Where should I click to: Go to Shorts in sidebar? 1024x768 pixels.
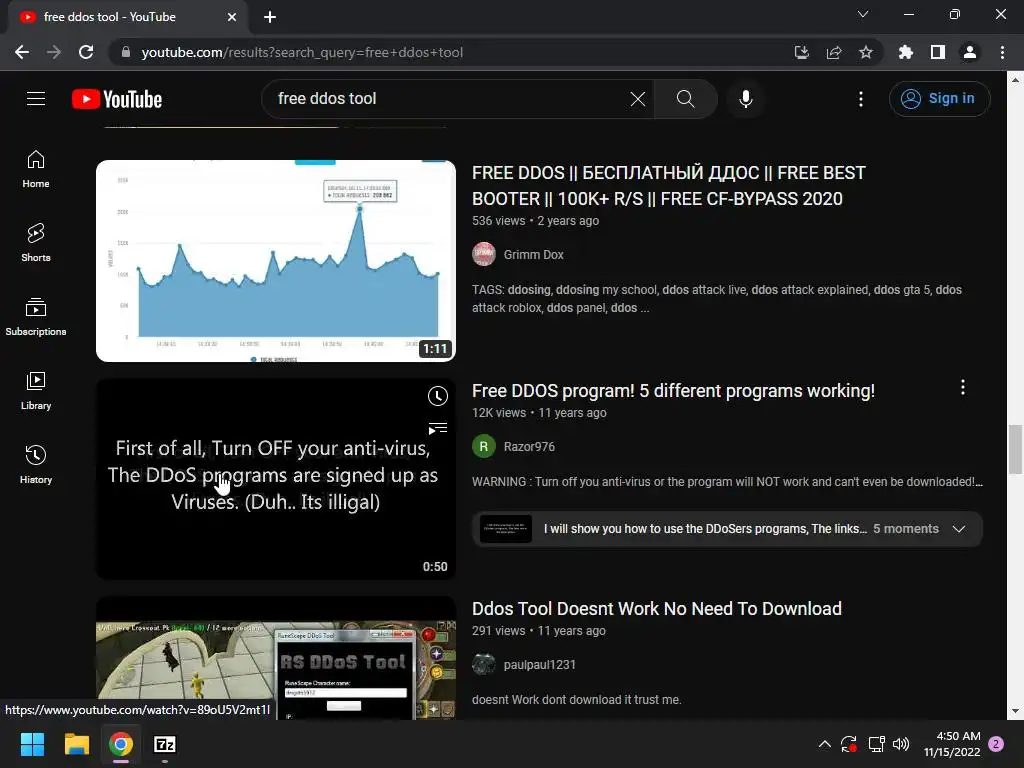coord(36,243)
